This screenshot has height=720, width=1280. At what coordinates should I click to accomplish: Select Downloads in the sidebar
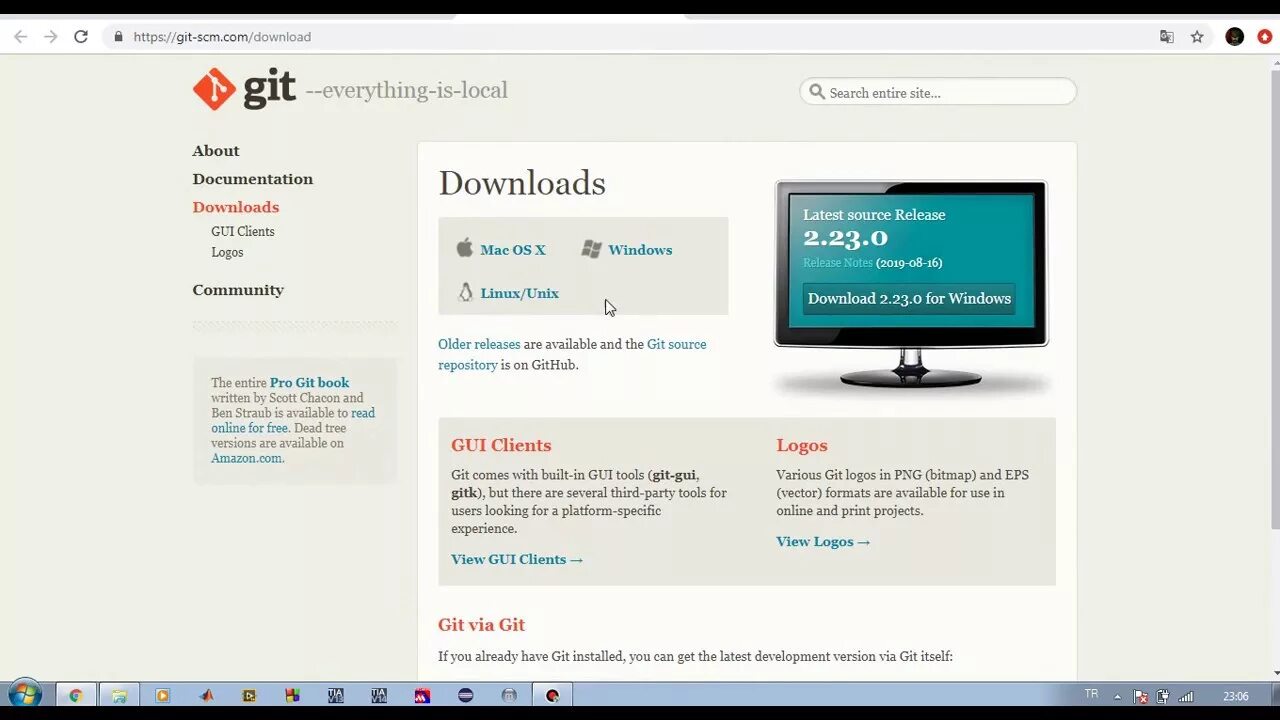[x=236, y=207]
